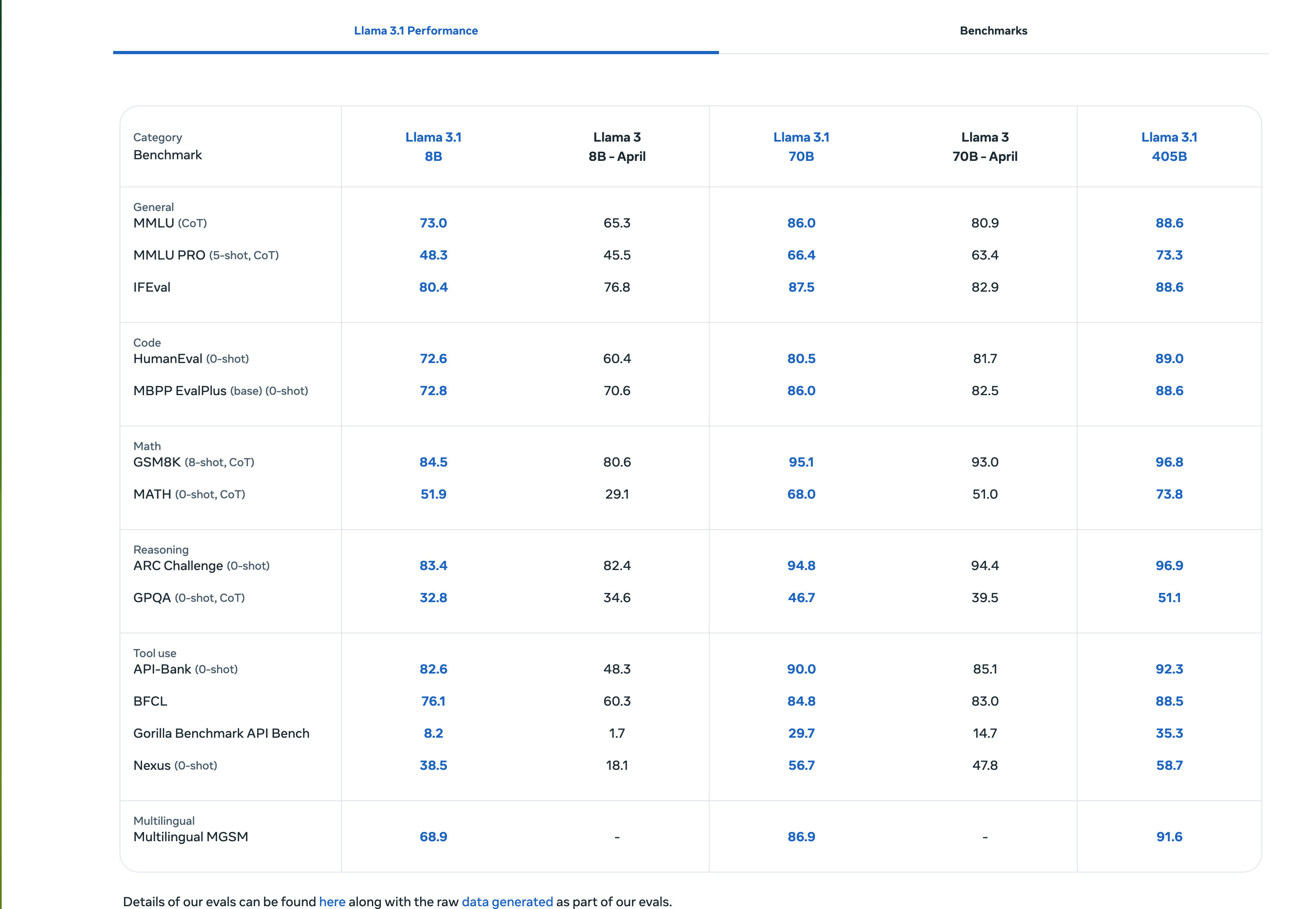This screenshot has width=1316, height=909.
Task: Select the Llama 3.1 70B column header
Action: click(801, 146)
